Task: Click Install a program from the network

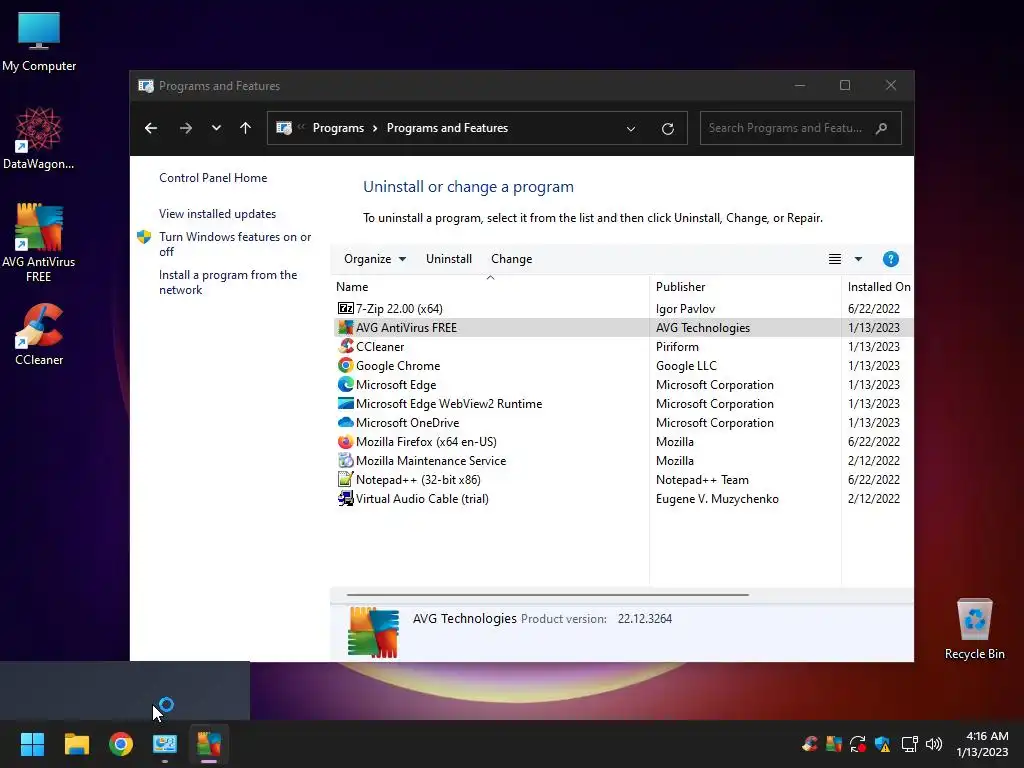Action: pos(228,282)
